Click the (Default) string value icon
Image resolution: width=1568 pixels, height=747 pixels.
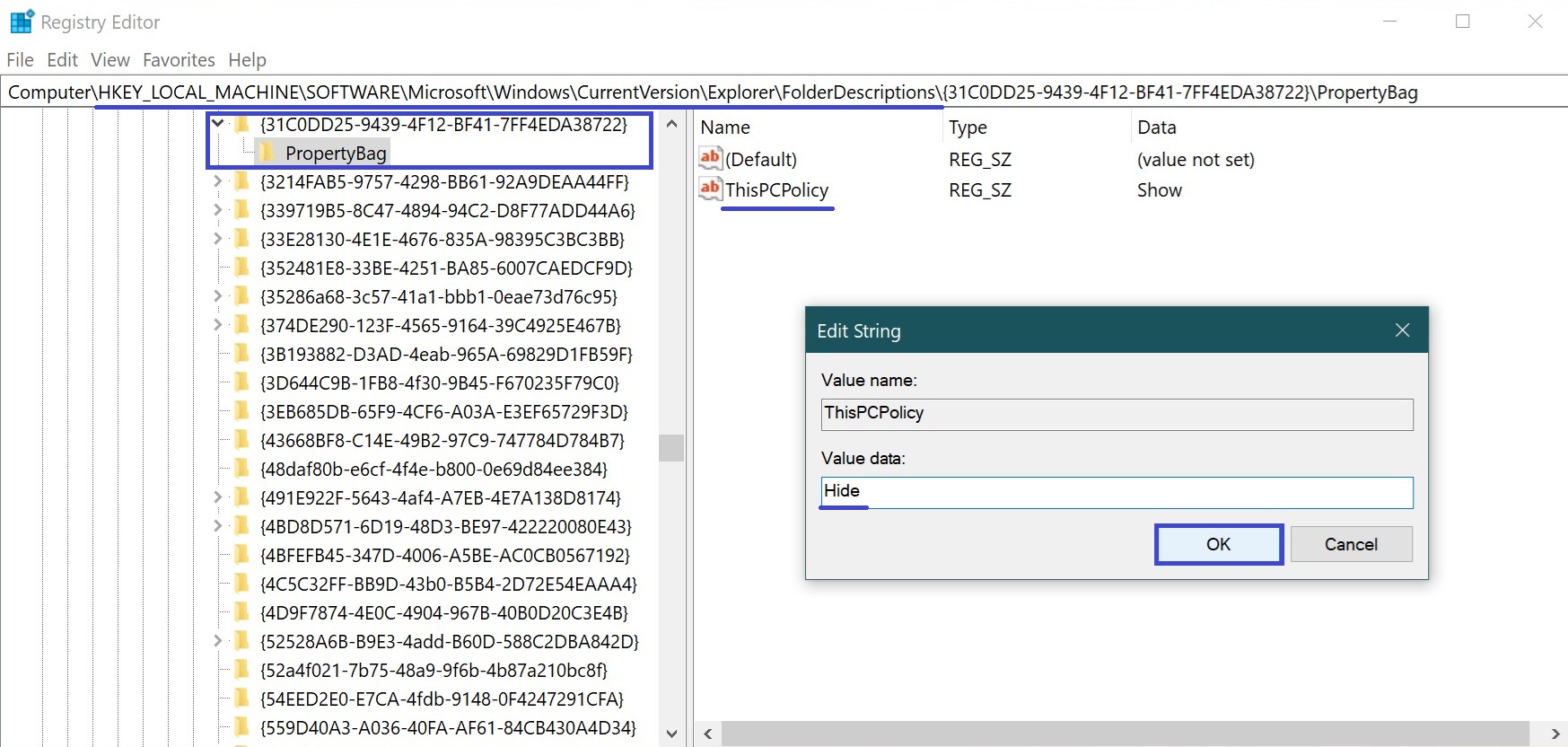tap(710, 159)
